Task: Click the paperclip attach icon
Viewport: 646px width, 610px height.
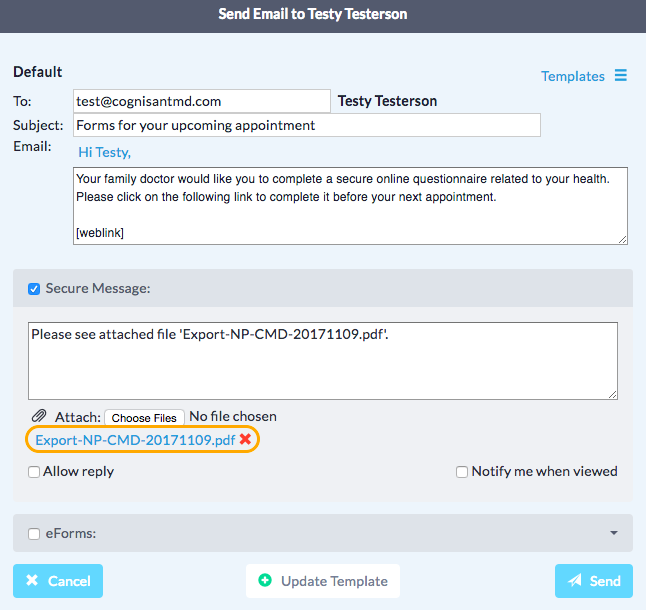Action: 39,417
